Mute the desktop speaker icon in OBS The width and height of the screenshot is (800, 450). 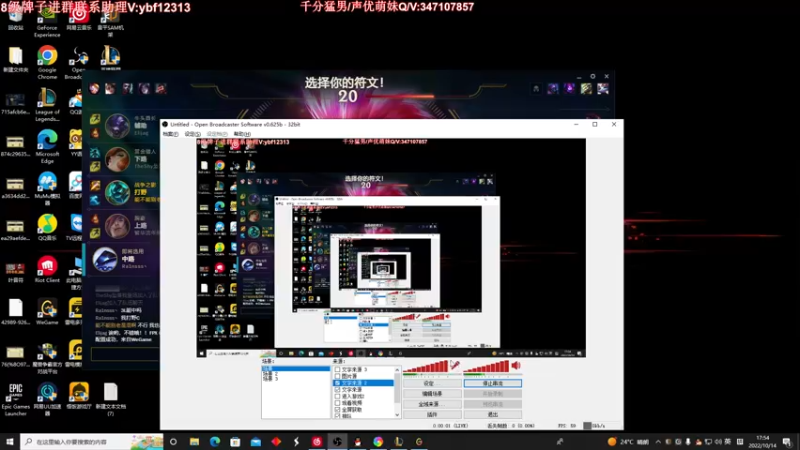click(x=516, y=365)
